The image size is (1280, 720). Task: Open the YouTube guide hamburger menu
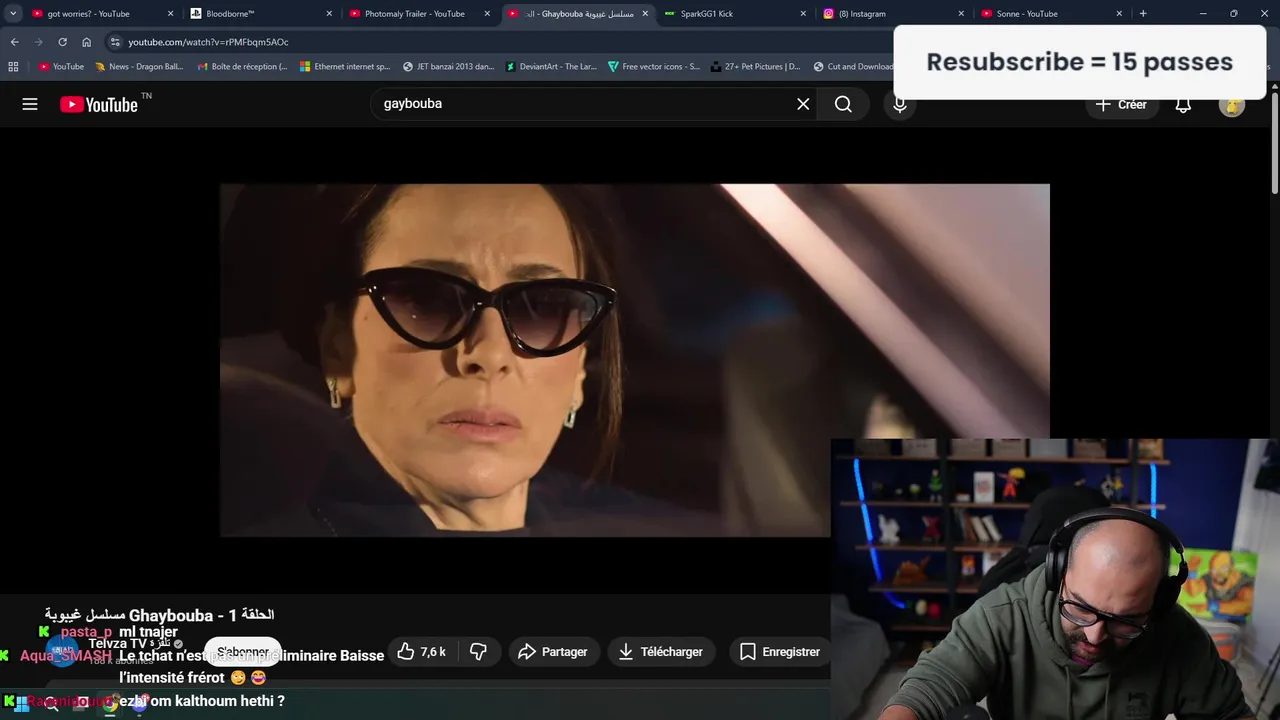click(x=30, y=104)
